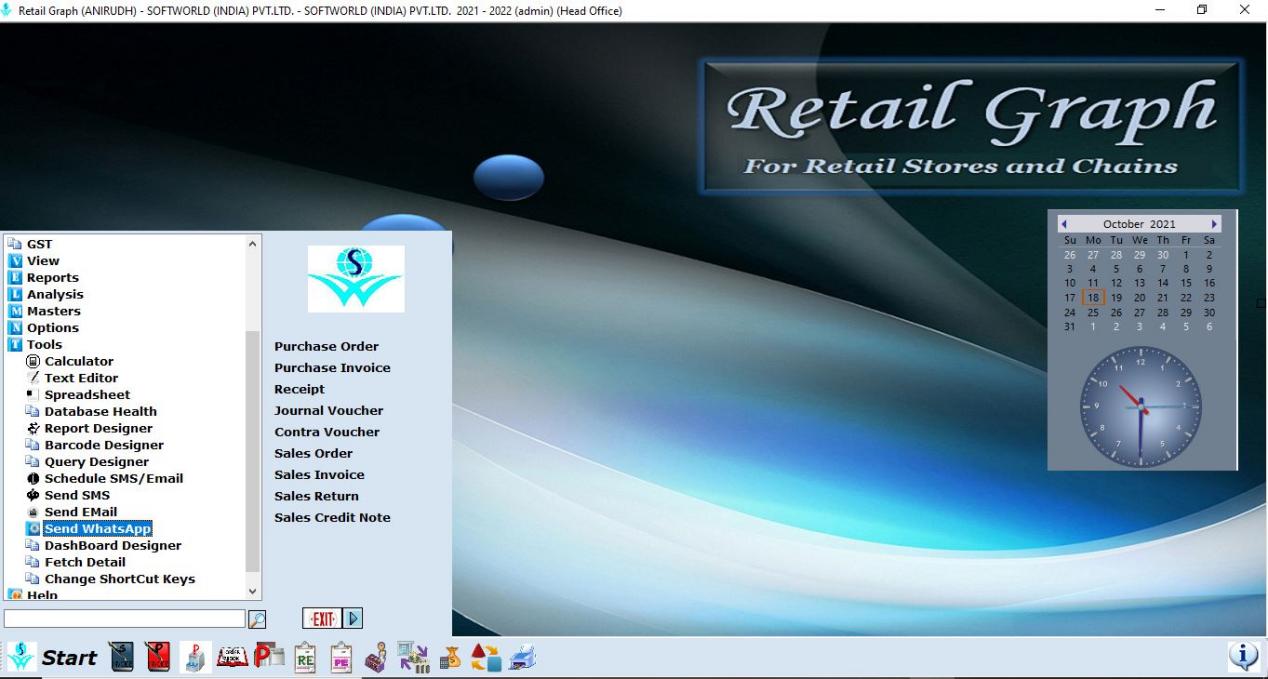
Task: Open the Sales Order link
Action: tap(314, 453)
